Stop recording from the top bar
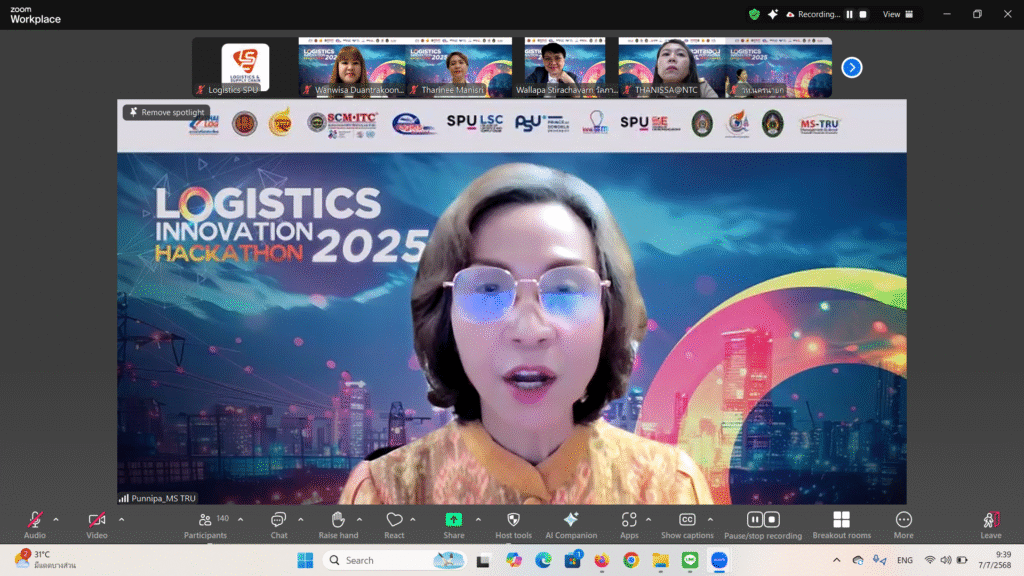The height and width of the screenshot is (576, 1024). tap(863, 14)
